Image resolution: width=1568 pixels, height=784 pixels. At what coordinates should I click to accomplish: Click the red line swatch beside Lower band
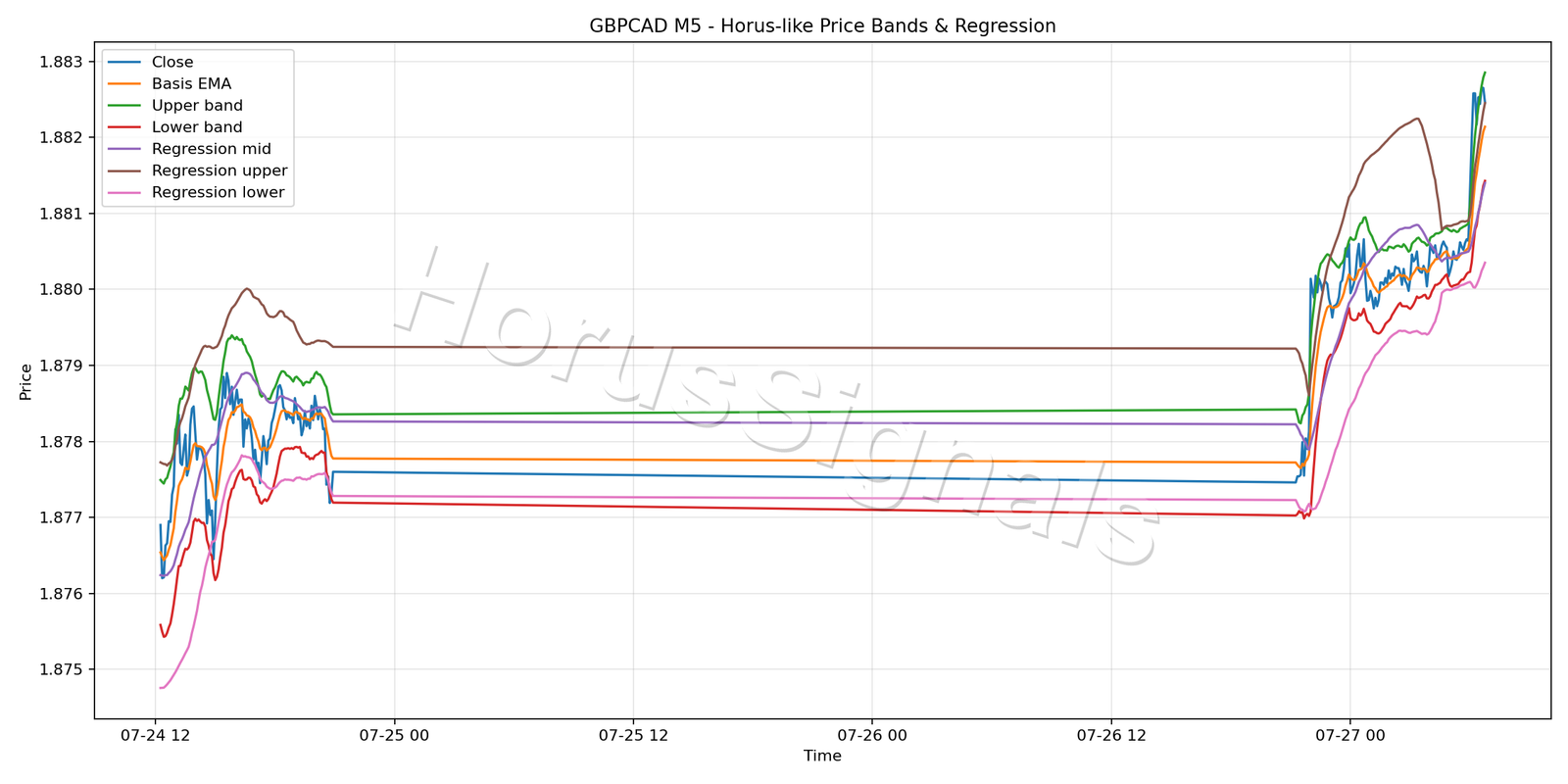[x=124, y=127]
